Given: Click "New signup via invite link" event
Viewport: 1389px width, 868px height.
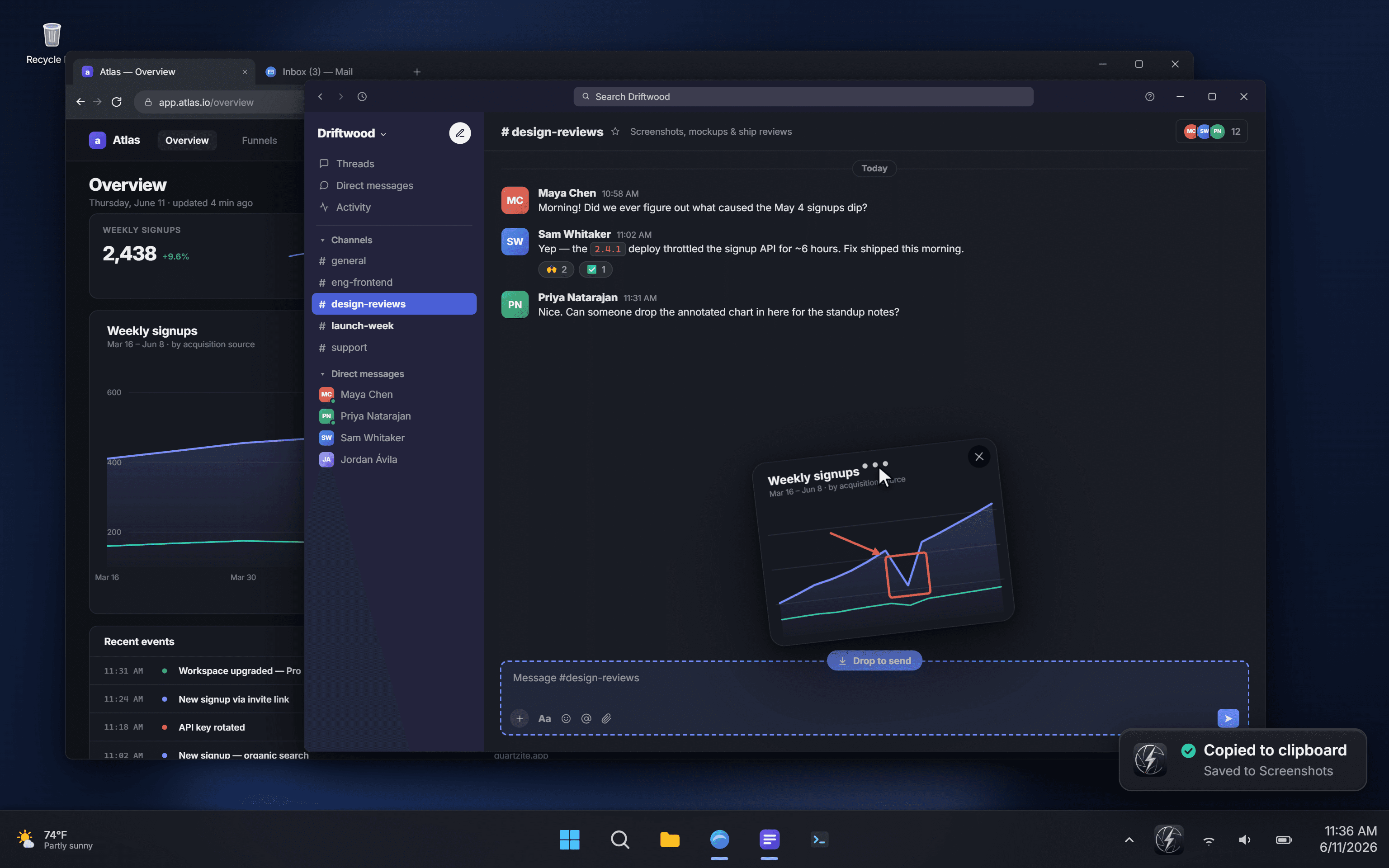Looking at the screenshot, I should pyautogui.click(x=197, y=699).
